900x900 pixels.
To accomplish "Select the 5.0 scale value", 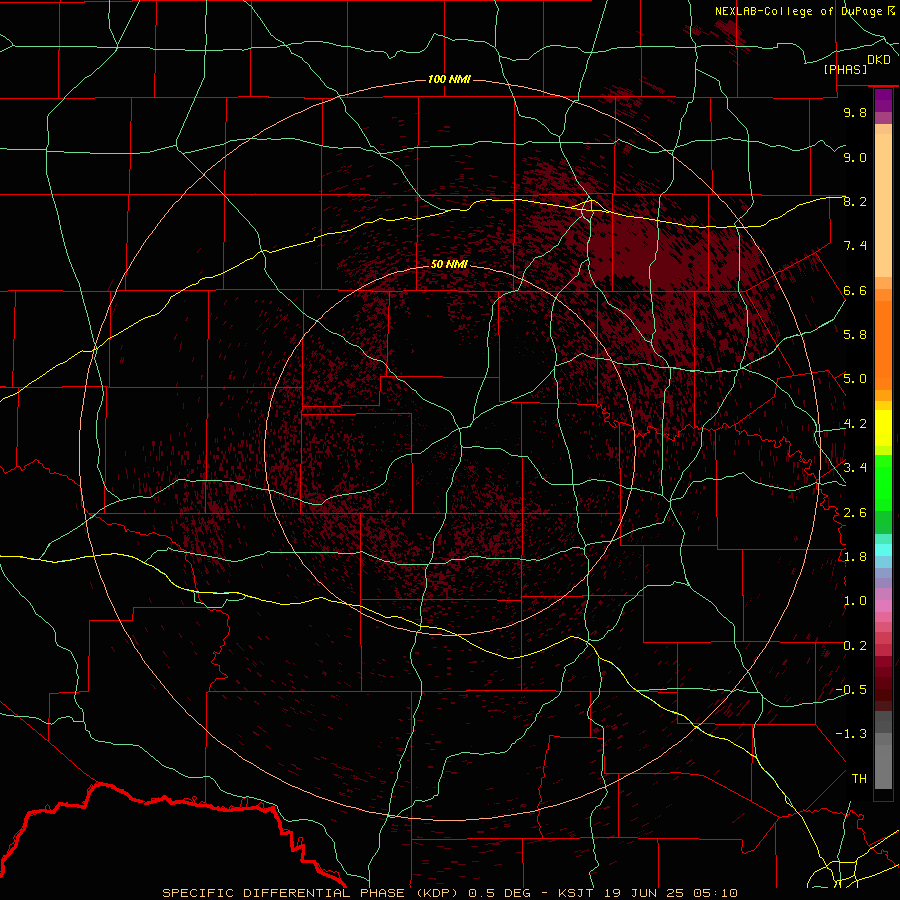I will click(x=855, y=379).
